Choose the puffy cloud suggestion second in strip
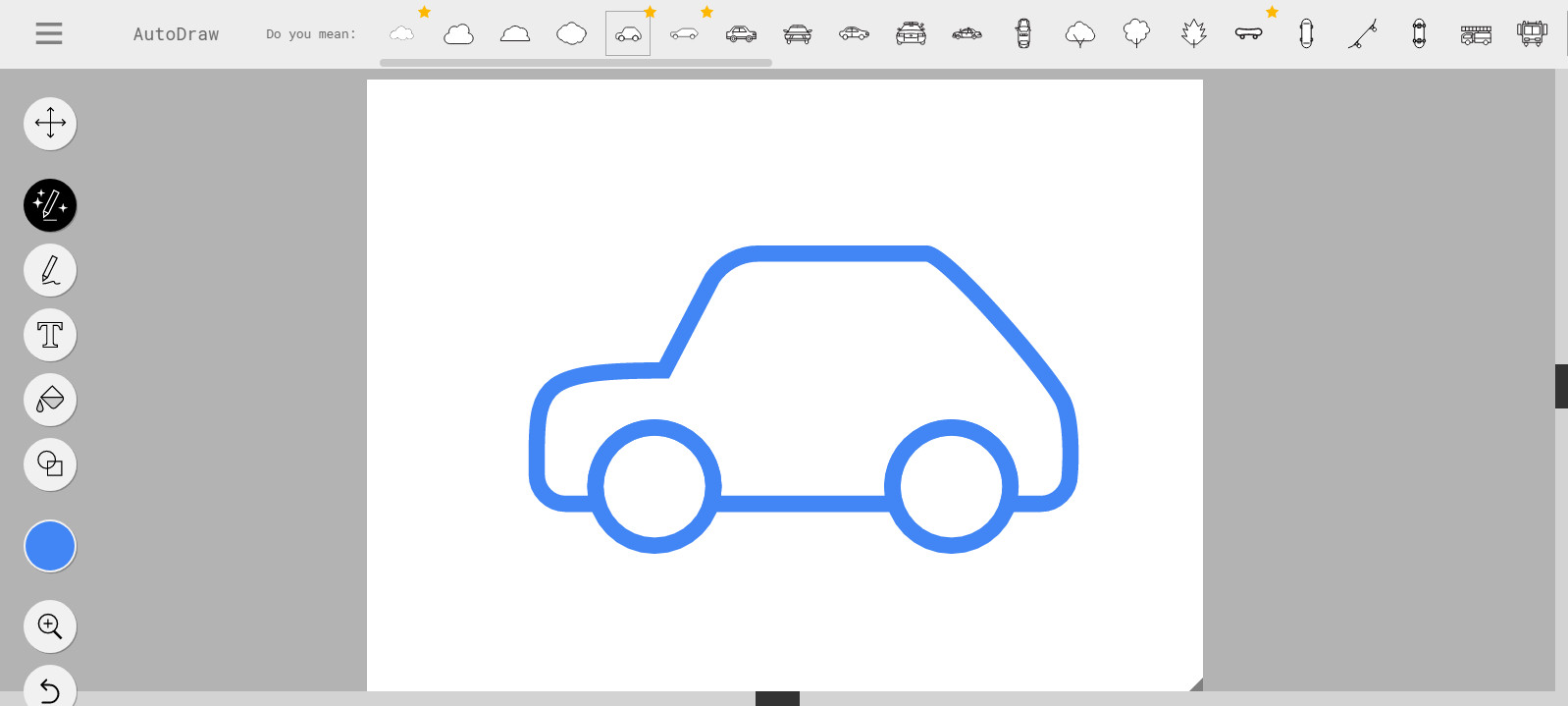Viewport: 1568px width, 706px height. [458, 34]
